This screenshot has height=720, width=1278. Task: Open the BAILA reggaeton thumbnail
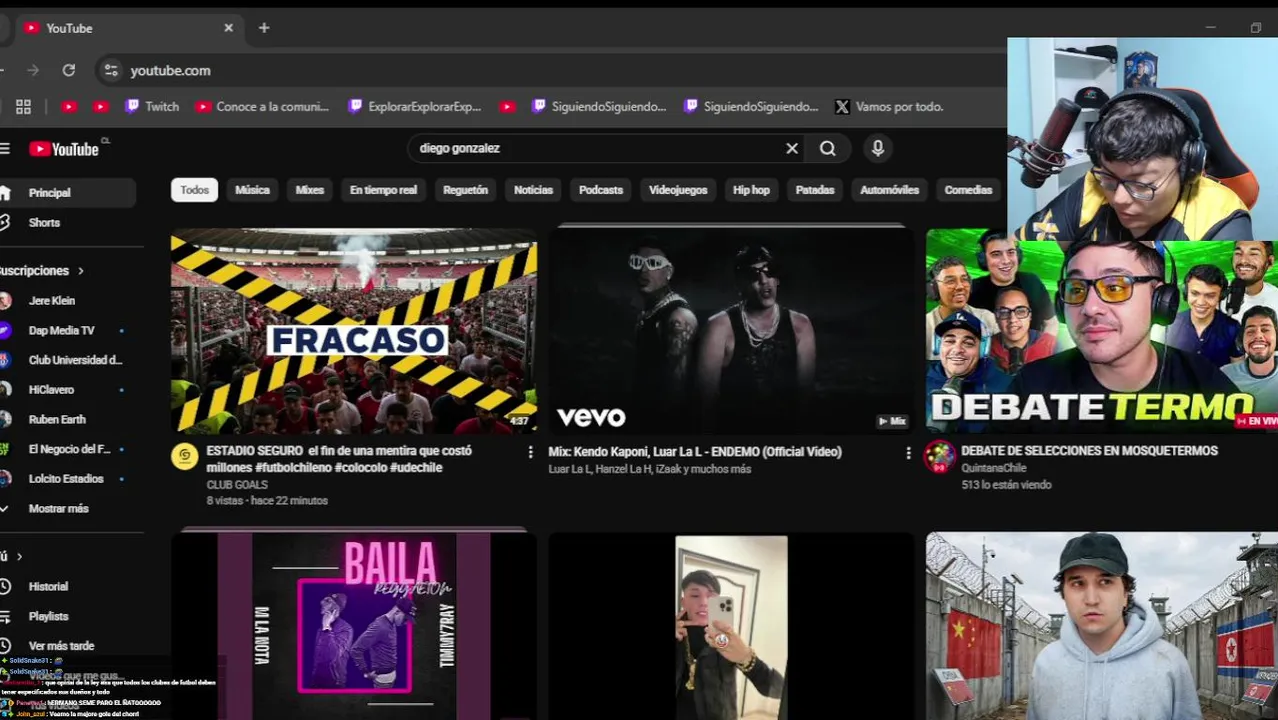[x=354, y=626]
